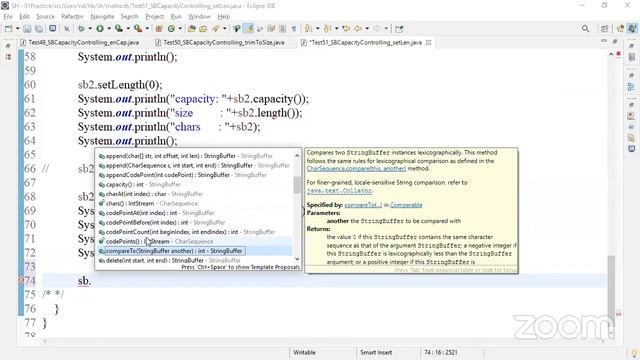Click the error marker on line 74
This screenshot has width=640, height=360.
click(21, 280)
